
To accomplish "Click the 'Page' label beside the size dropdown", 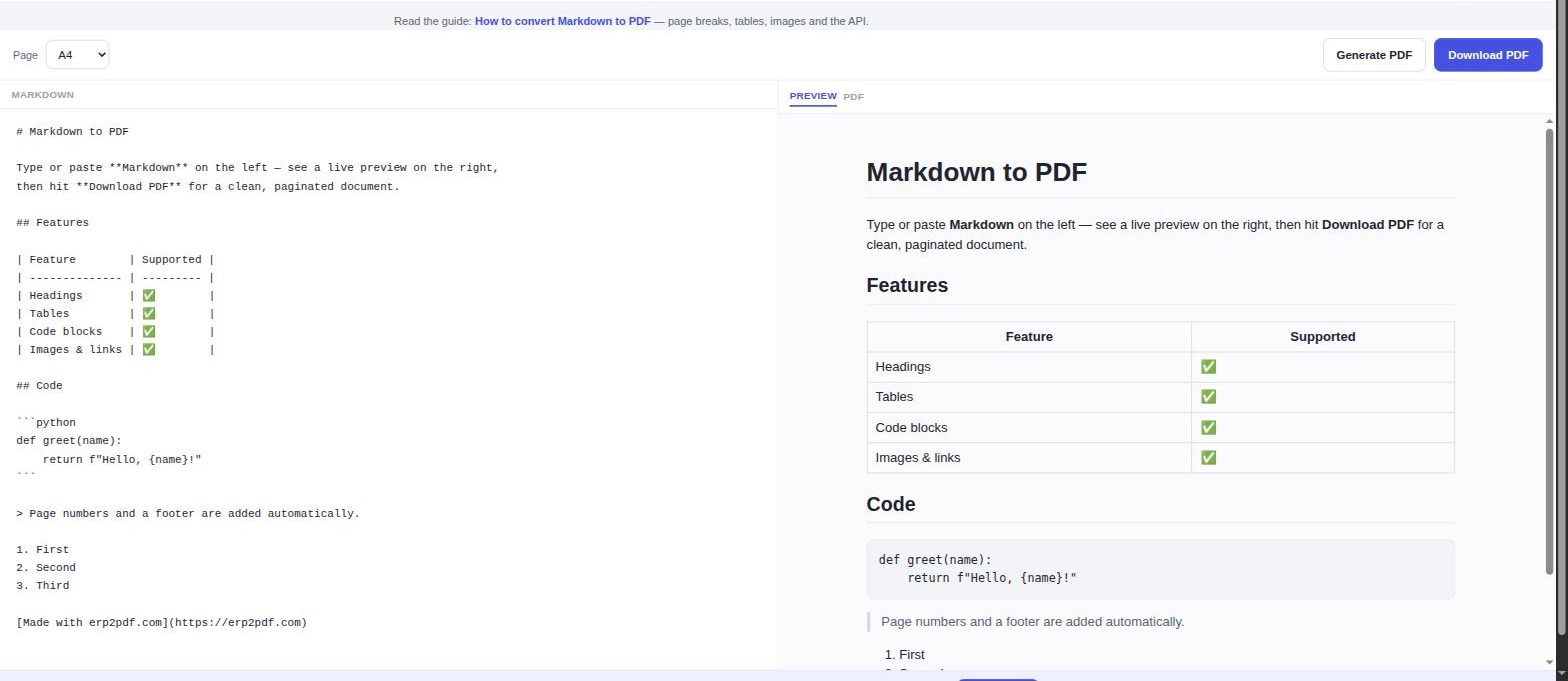I will [x=25, y=56].
